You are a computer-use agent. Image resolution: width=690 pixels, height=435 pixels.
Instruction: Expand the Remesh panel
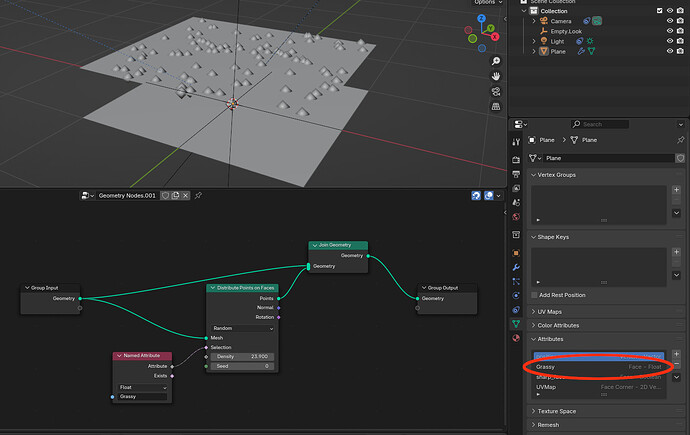(x=533, y=425)
